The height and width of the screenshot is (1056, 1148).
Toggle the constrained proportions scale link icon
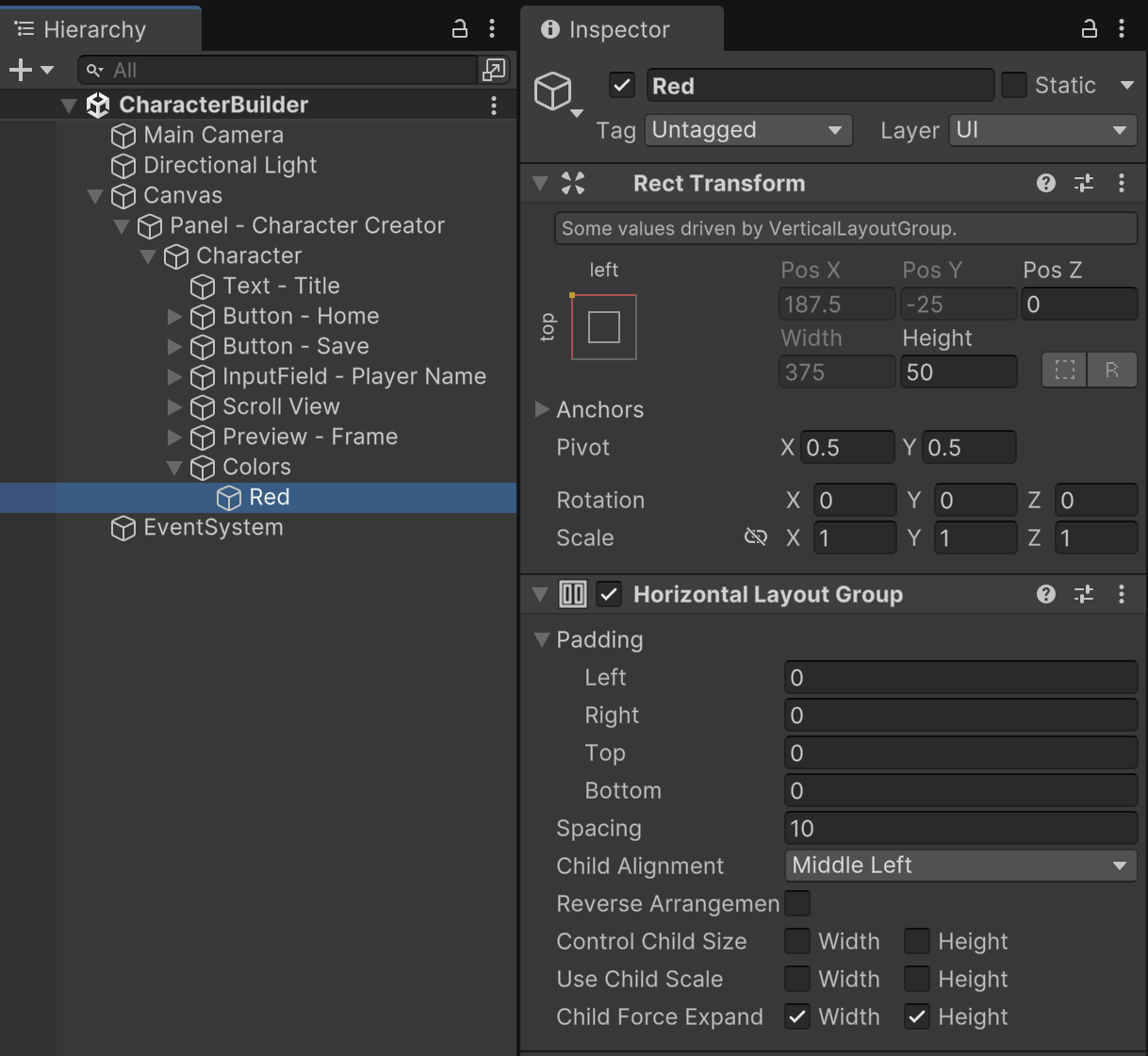(x=755, y=537)
